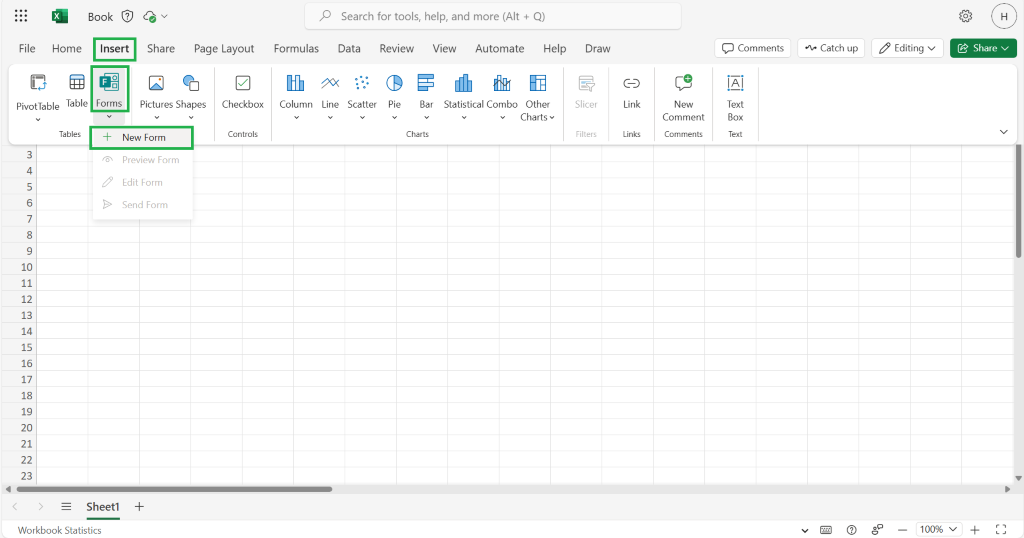Switch to the Page Layout tab
This screenshot has width=1024, height=538.
224,48
